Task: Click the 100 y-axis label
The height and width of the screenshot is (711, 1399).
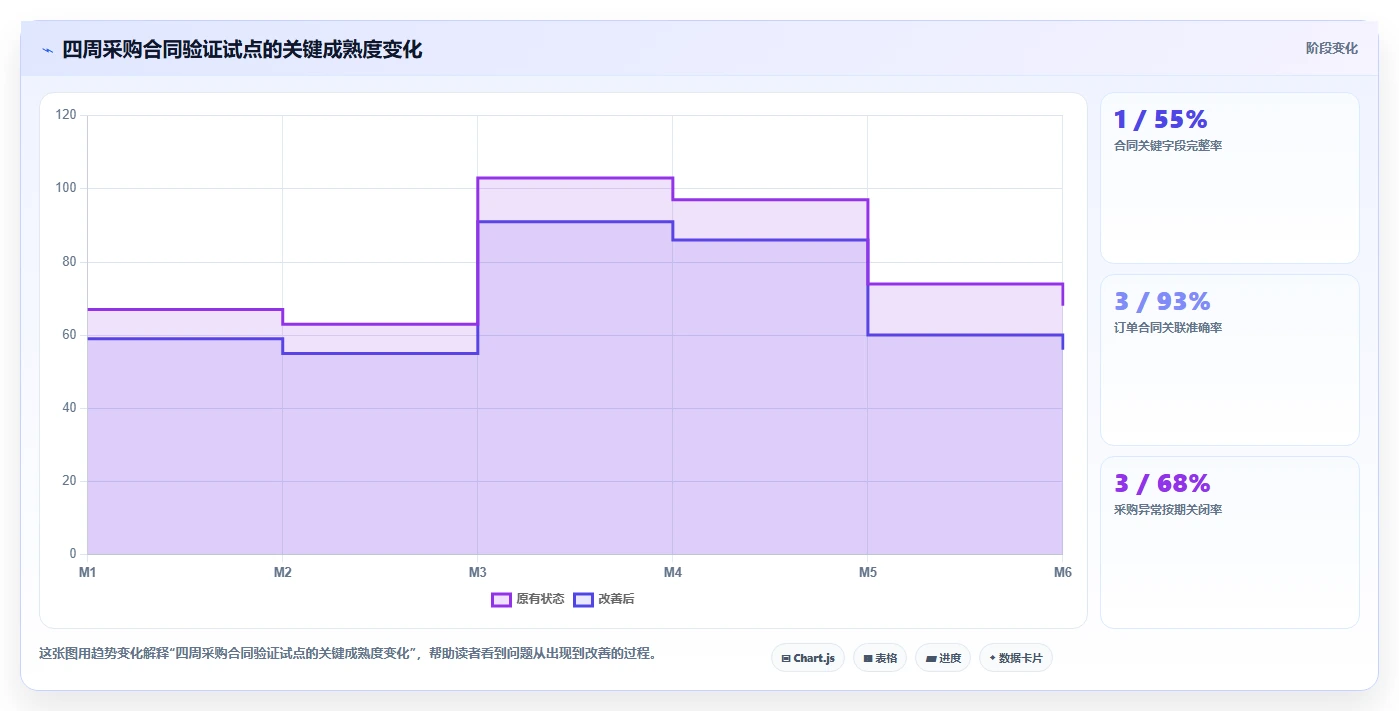Action: (x=66, y=188)
